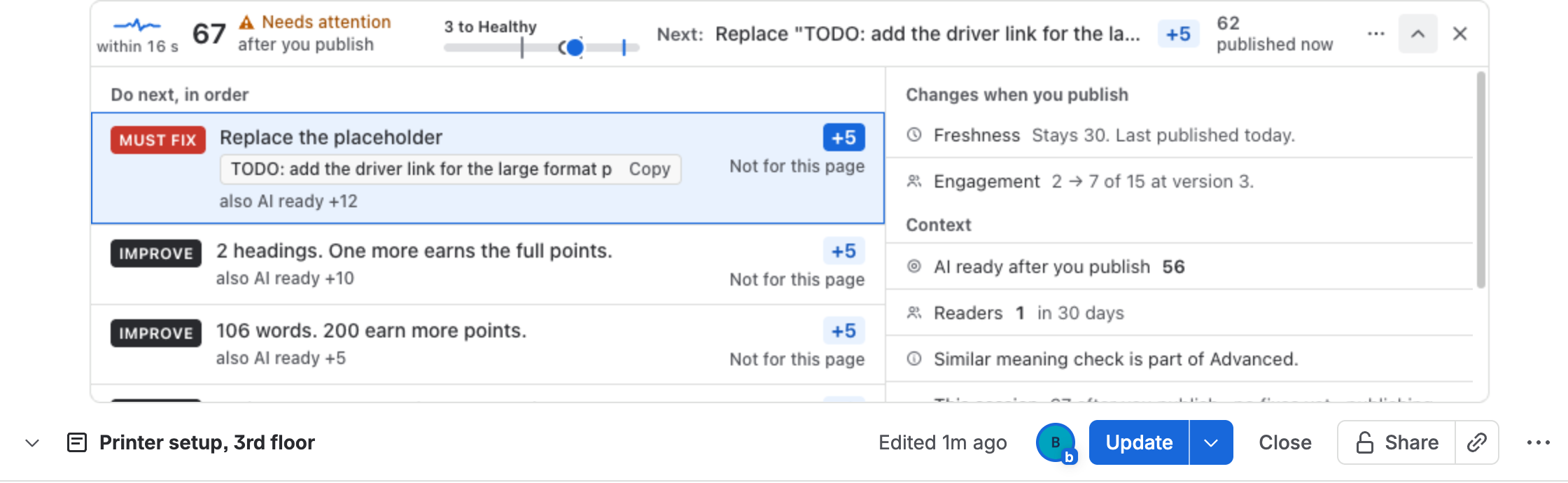Click also AI ready +12 text
The height and width of the screenshot is (483, 1568).
click(x=288, y=202)
